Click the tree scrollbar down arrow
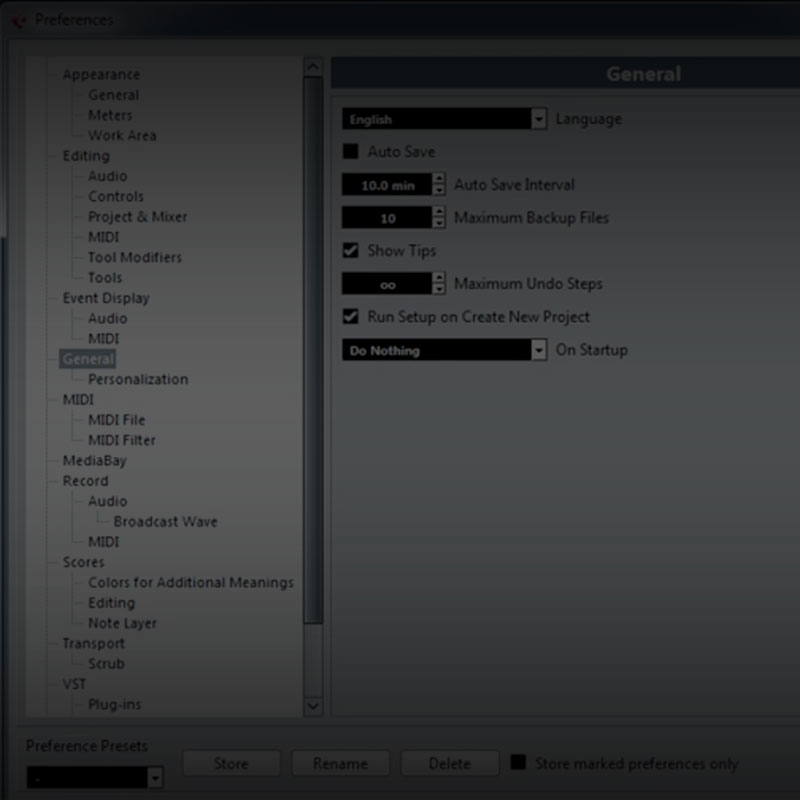The height and width of the screenshot is (800, 800). 313,707
